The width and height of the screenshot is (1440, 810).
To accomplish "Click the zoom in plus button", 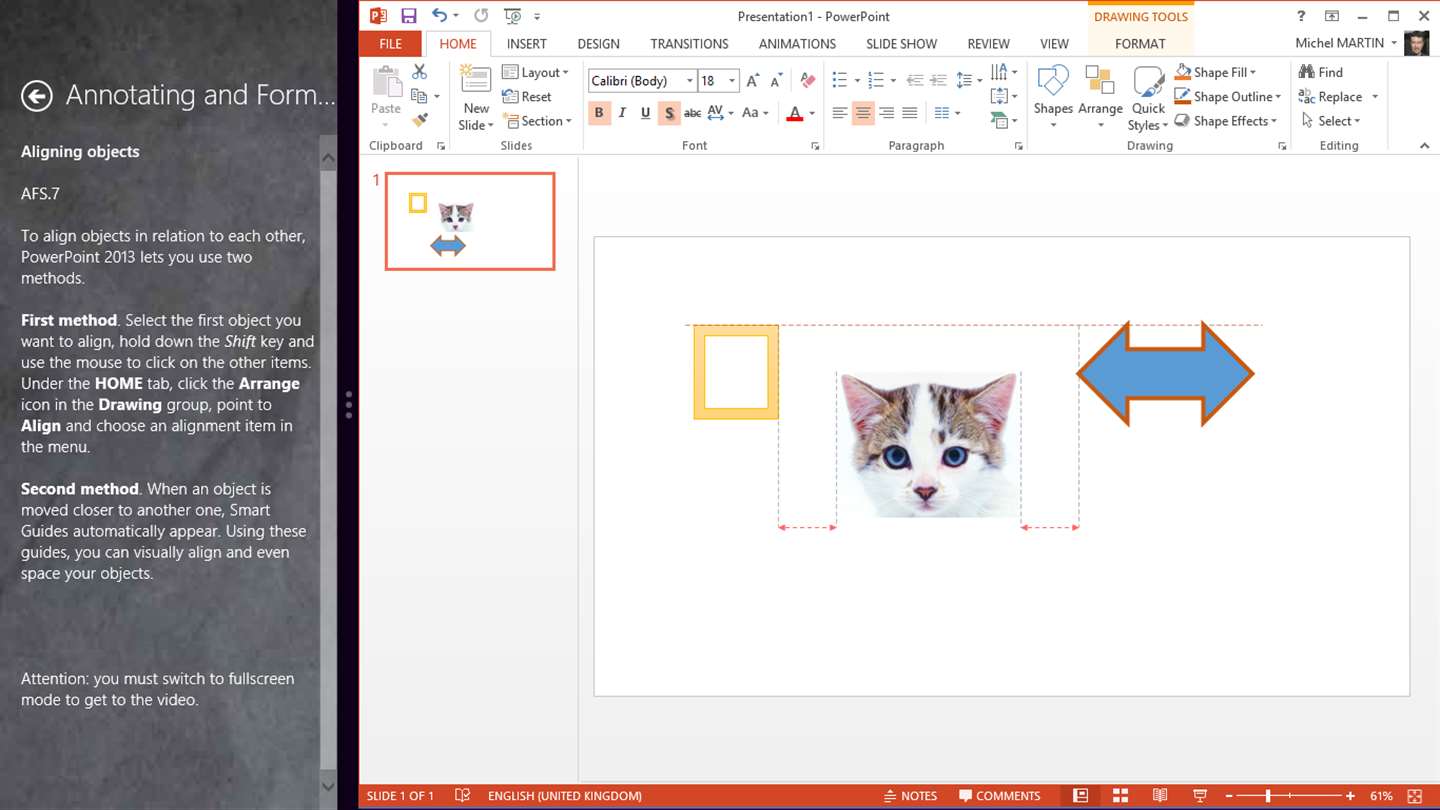I will (x=1350, y=796).
